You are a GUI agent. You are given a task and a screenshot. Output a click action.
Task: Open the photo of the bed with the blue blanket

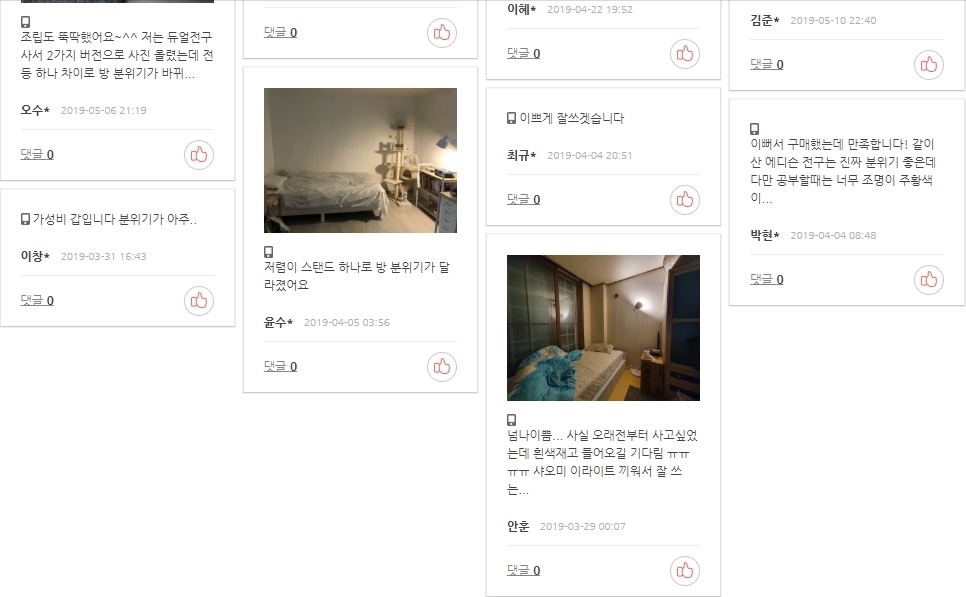click(x=603, y=328)
